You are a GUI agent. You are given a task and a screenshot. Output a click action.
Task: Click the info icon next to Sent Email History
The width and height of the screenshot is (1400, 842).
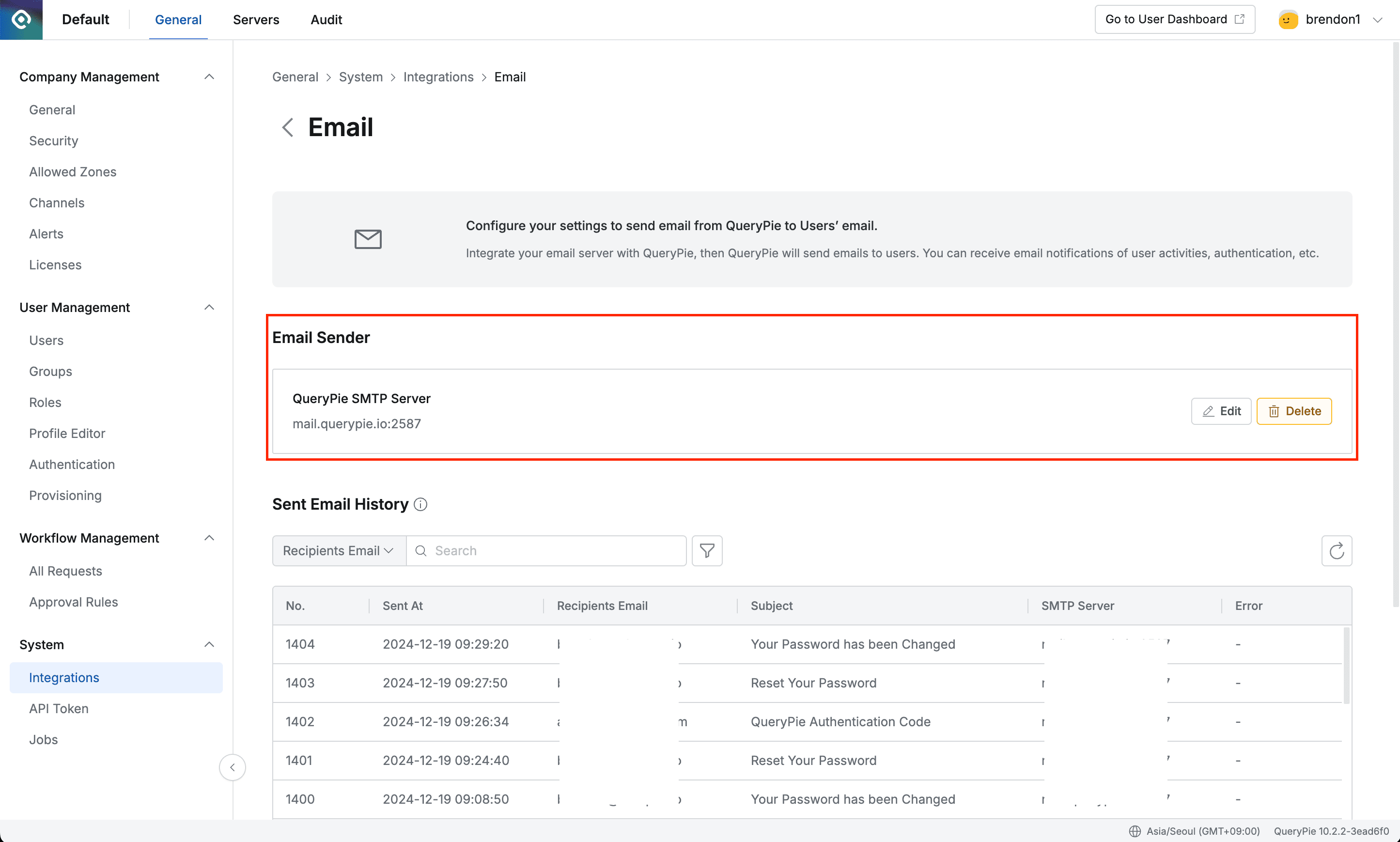(421, 504)
